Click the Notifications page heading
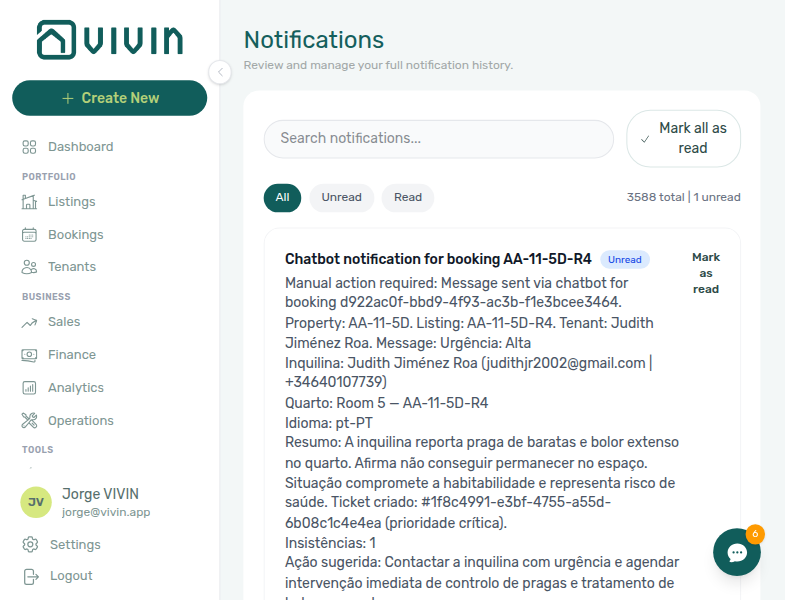The height and width of the screenshot is (600, 785). click(x=314, y=40)
